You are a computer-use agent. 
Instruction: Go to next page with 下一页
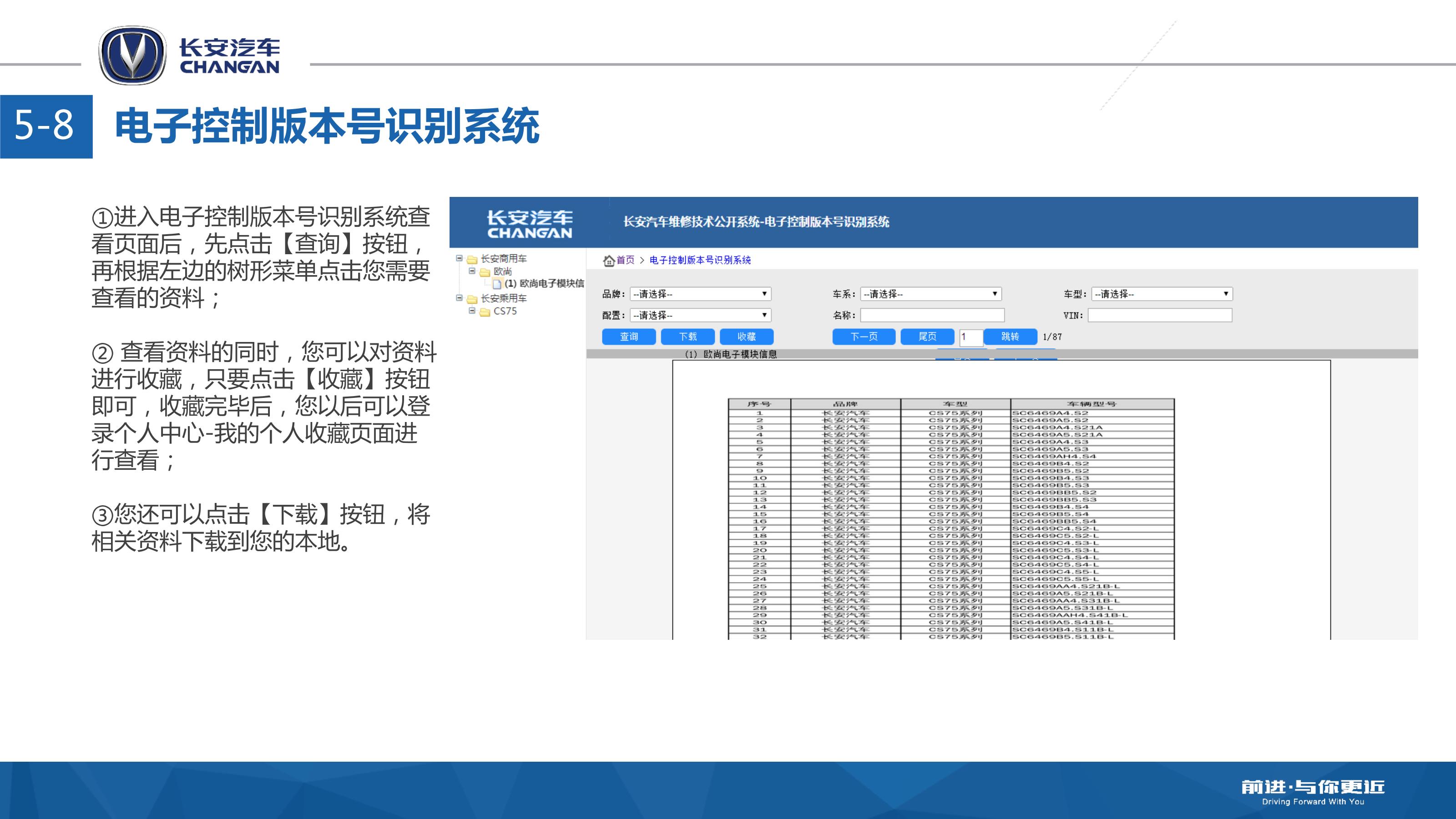coord(864,337)
